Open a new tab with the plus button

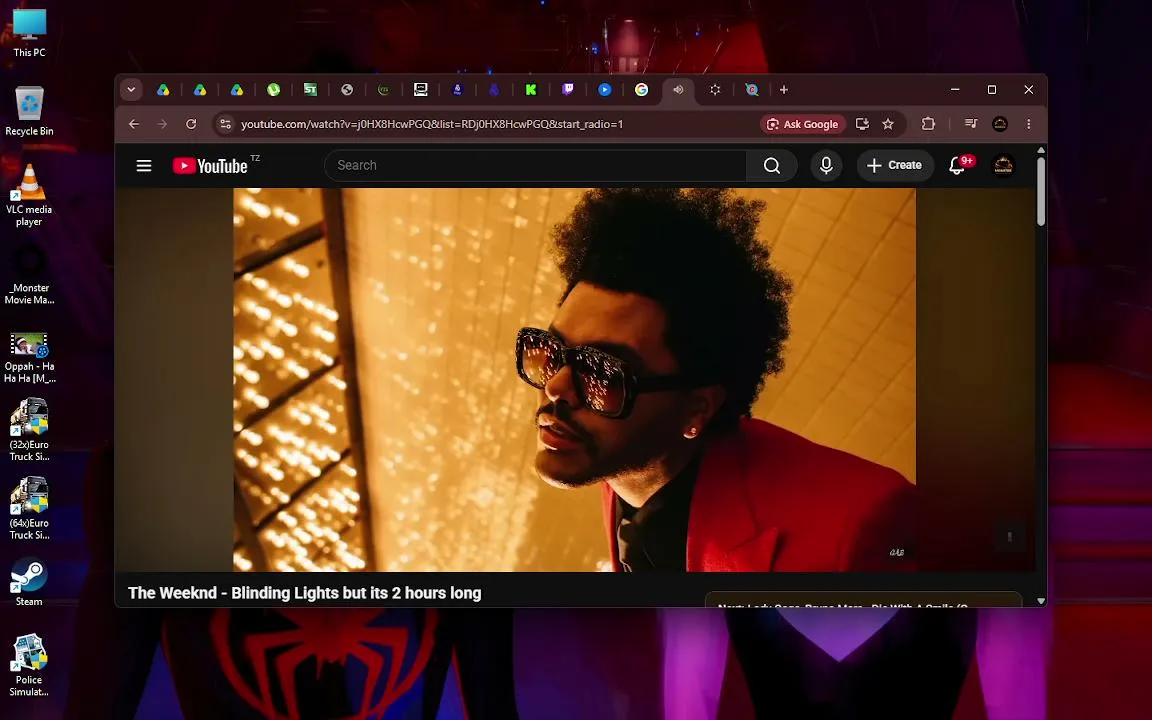(x=784, y=90)
